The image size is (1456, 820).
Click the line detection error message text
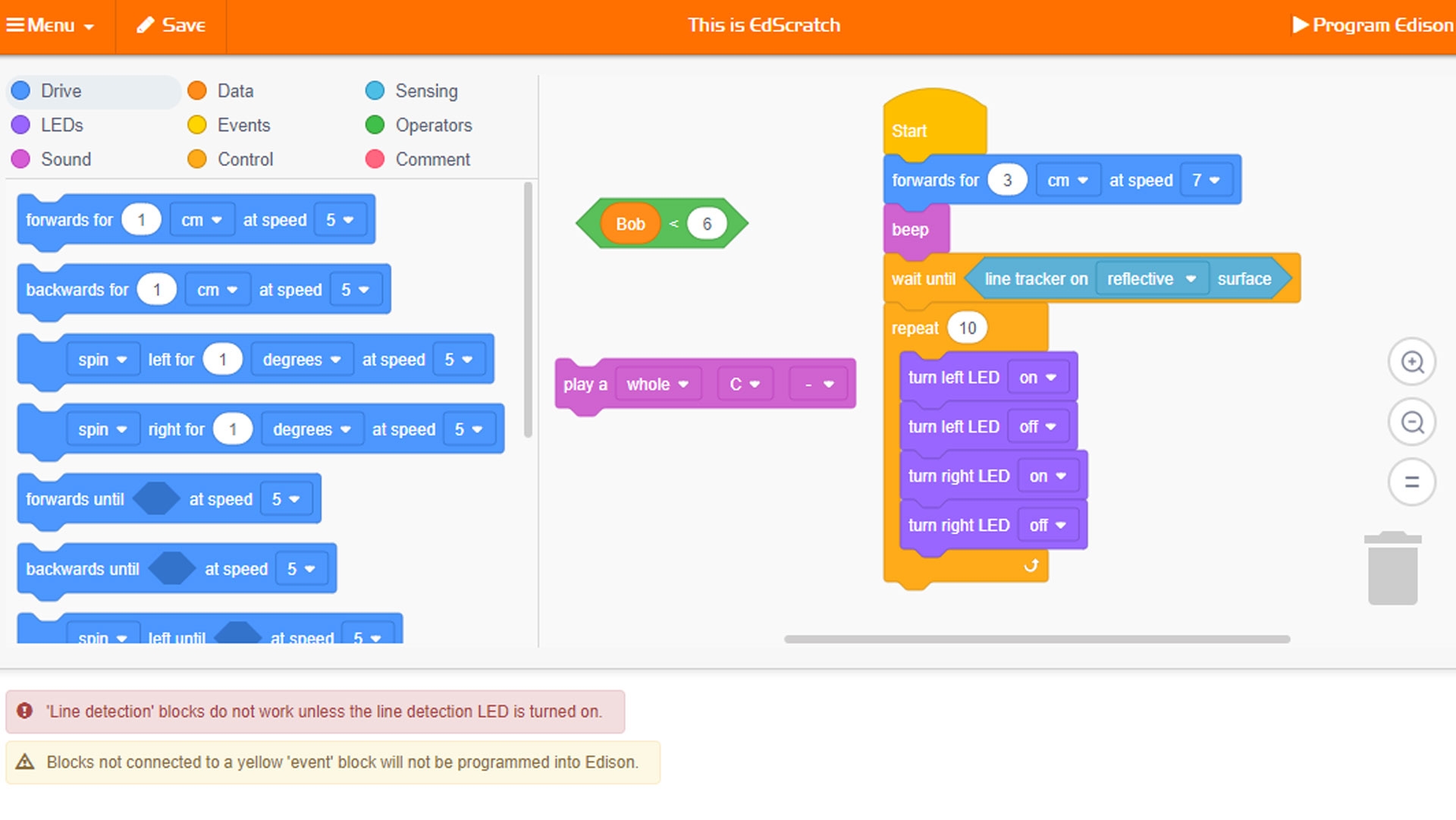[x=324, y=712]
